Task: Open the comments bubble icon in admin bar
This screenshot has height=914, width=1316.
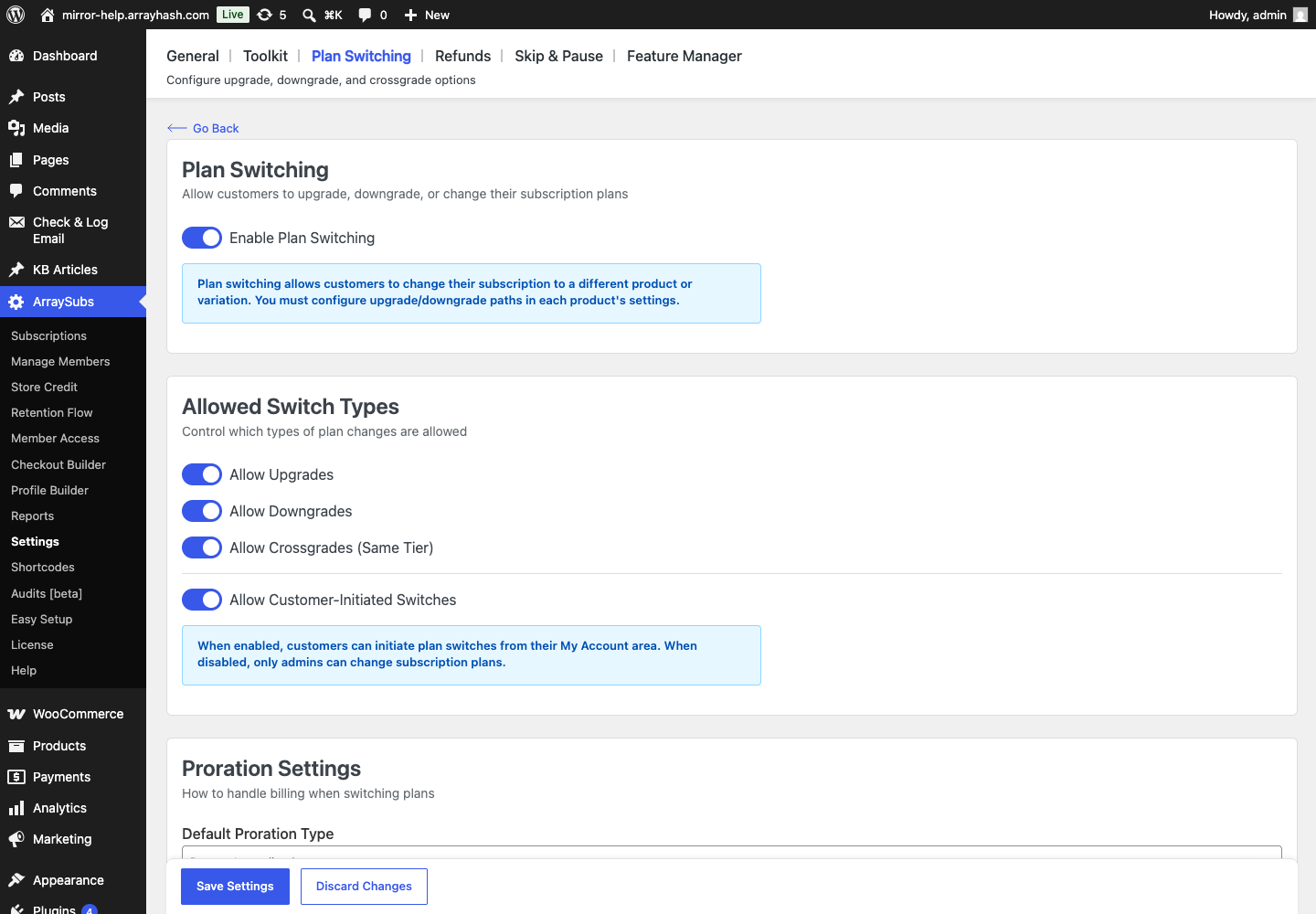Action: [x=366, y=15]
